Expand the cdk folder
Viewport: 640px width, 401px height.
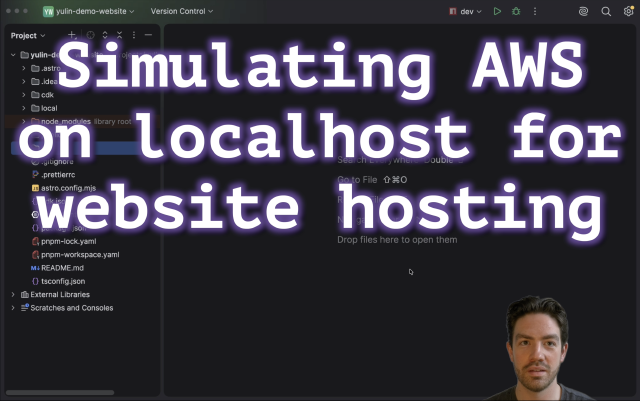tap(24, 95)
